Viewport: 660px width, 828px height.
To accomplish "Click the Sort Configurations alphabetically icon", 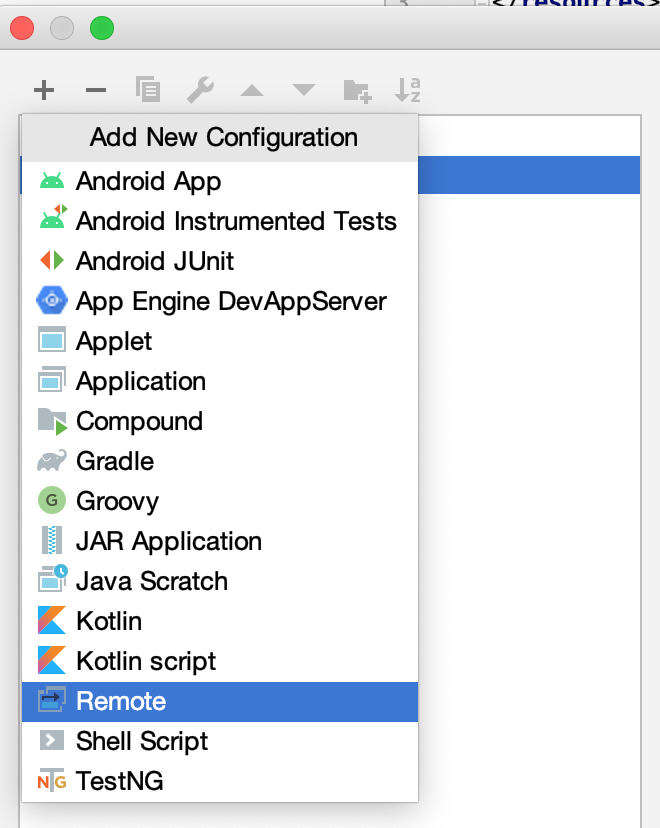I will tap(408, 90).
